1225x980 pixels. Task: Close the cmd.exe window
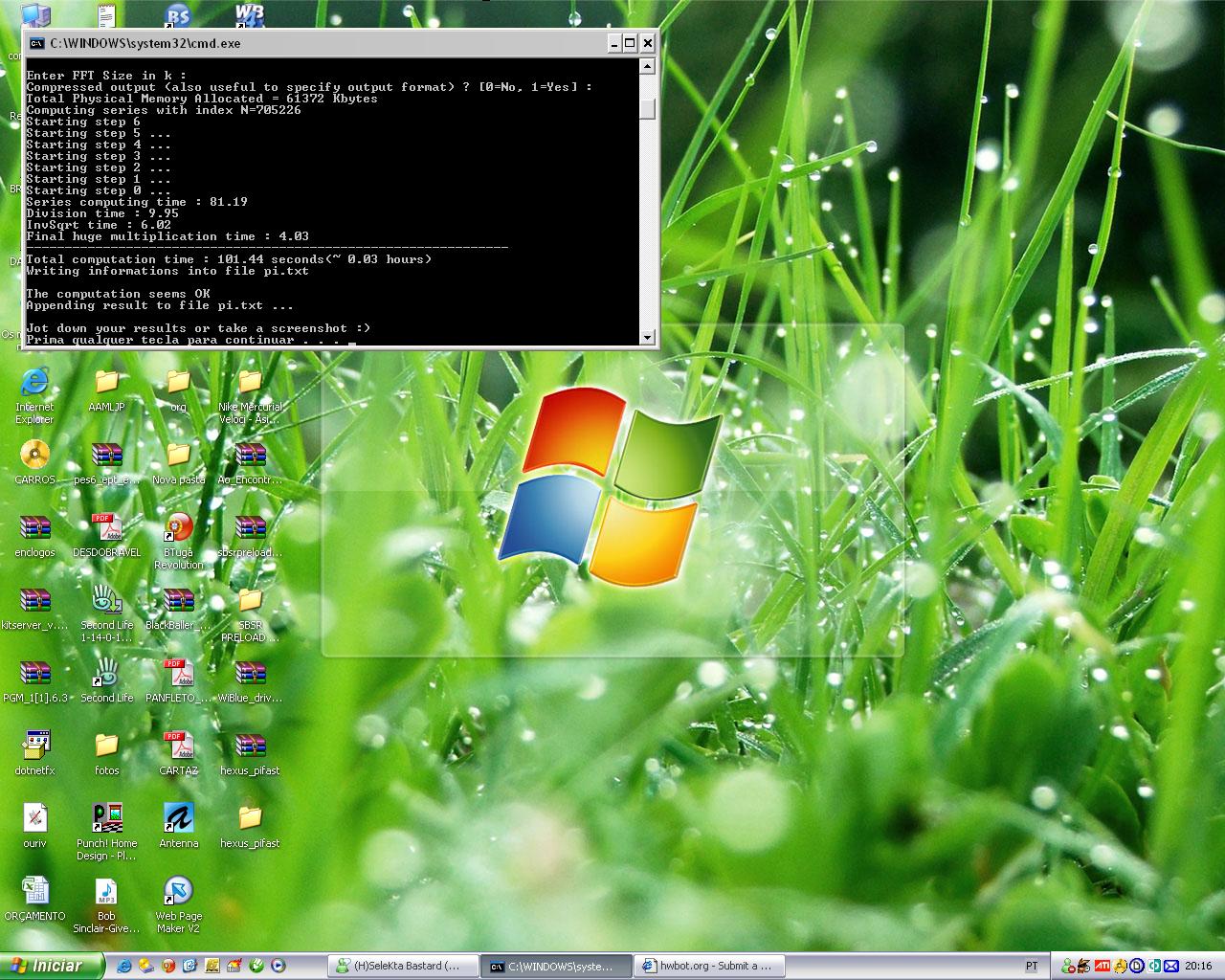[x=648, y=43]
